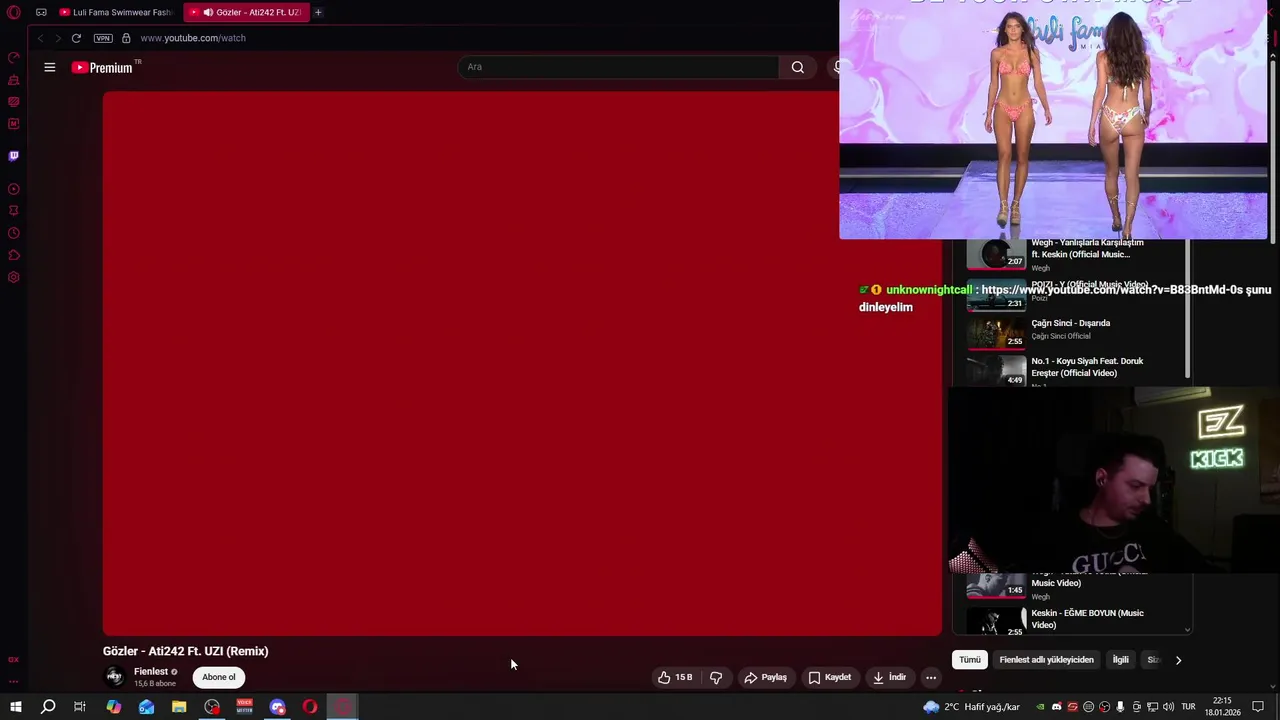Open GX Control speedometer sidebar icon

click(x=14, y=58)
